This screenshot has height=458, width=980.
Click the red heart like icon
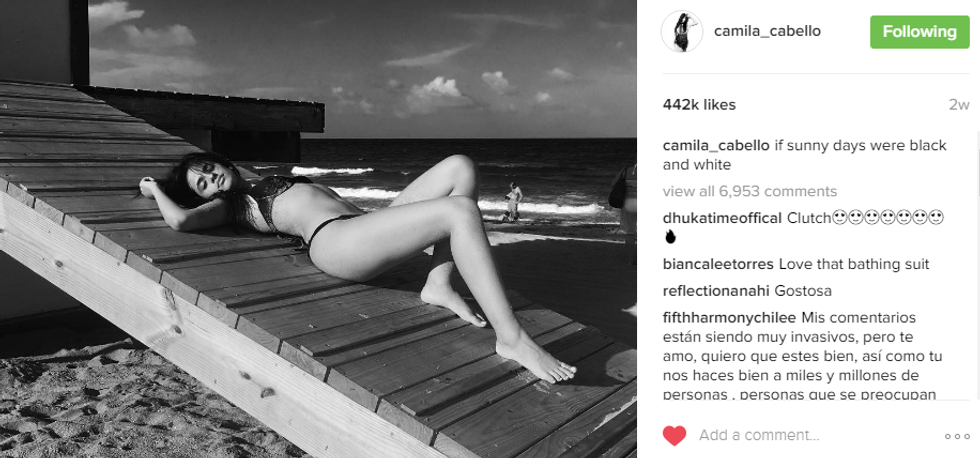click(x=674, y=436)
